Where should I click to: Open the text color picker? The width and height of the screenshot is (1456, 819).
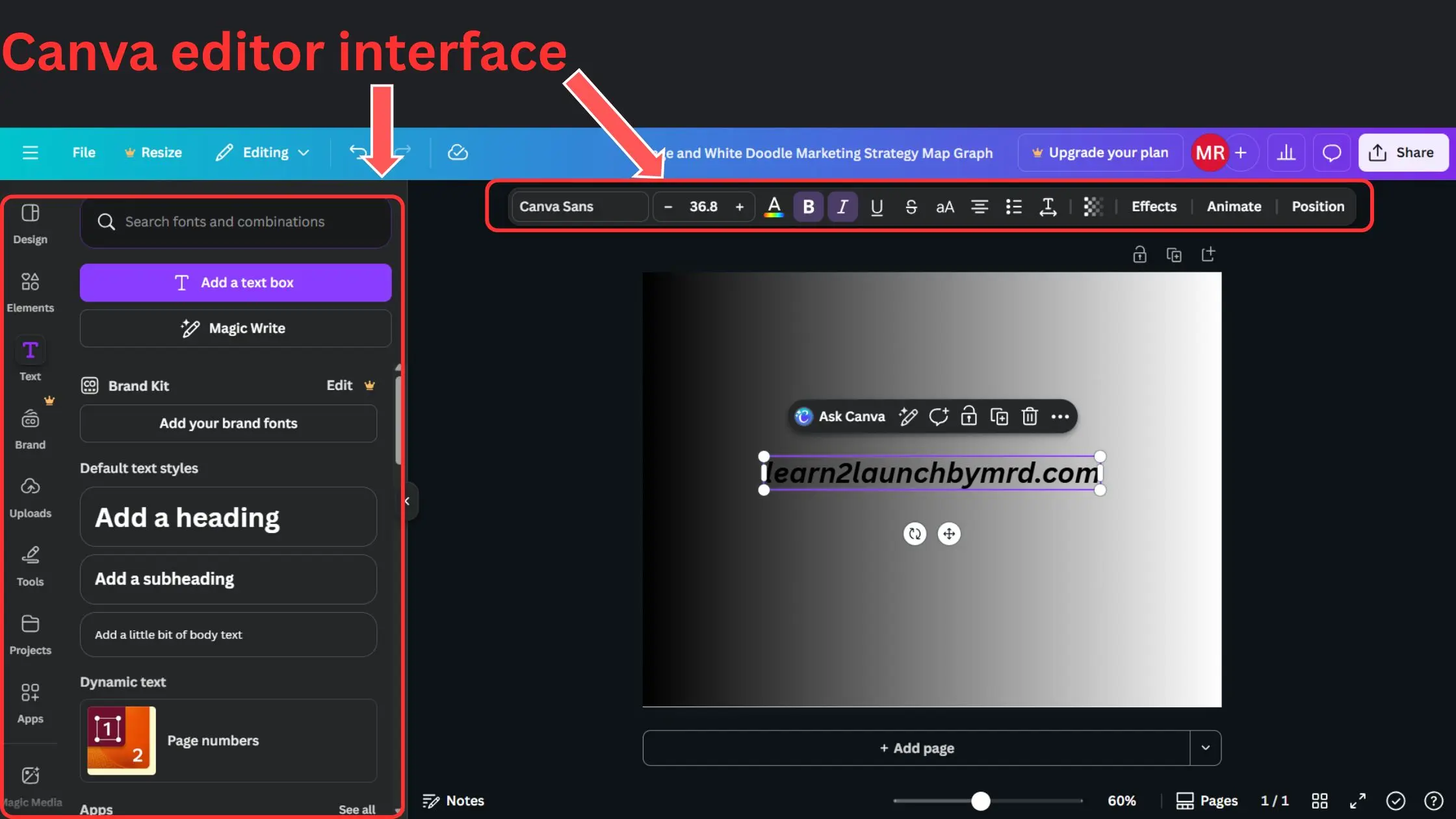click(x=773, y=207)
